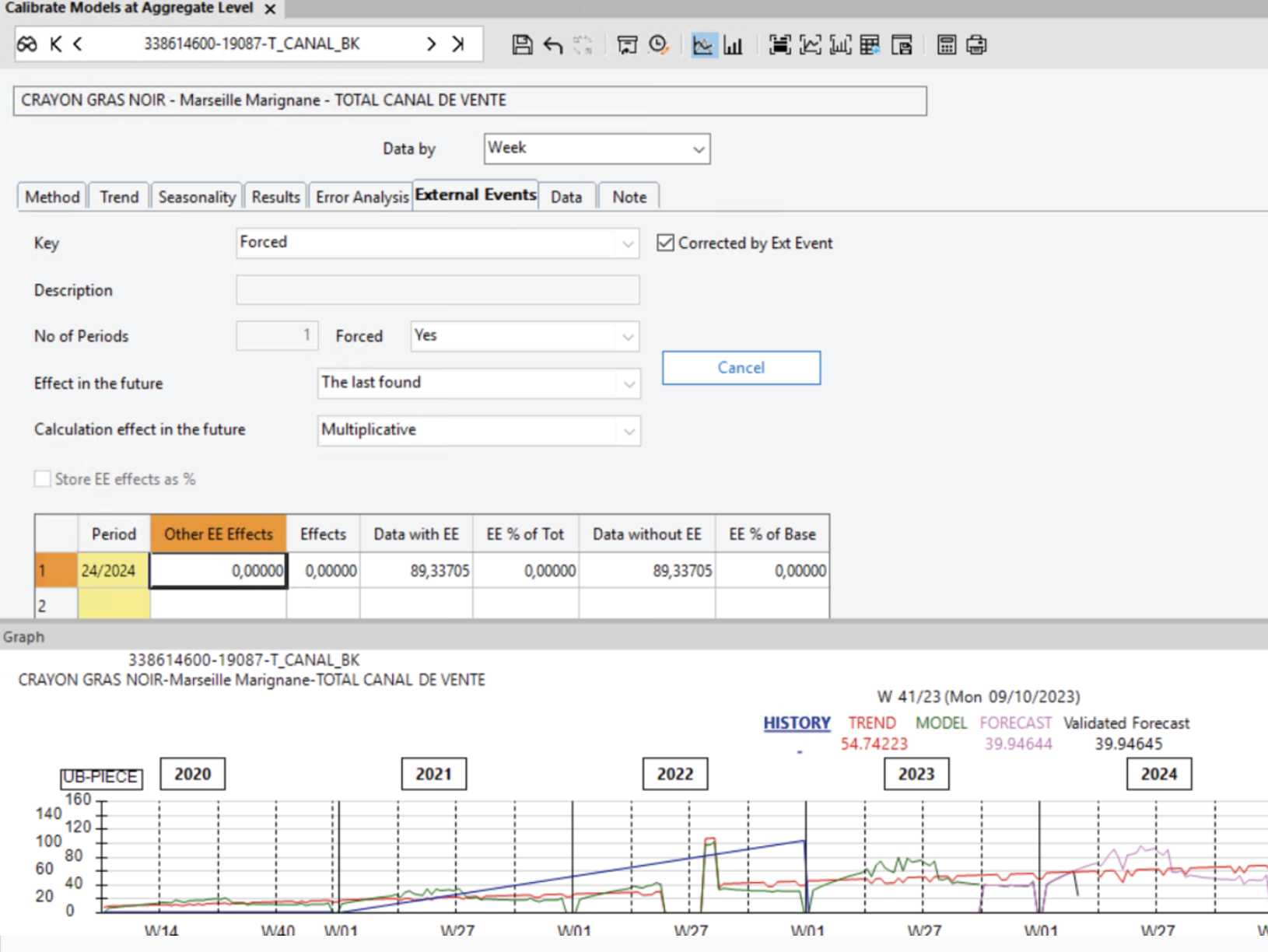Undo the last change
The height and width of the screenshot is (952, 1268).
point(552,44)
